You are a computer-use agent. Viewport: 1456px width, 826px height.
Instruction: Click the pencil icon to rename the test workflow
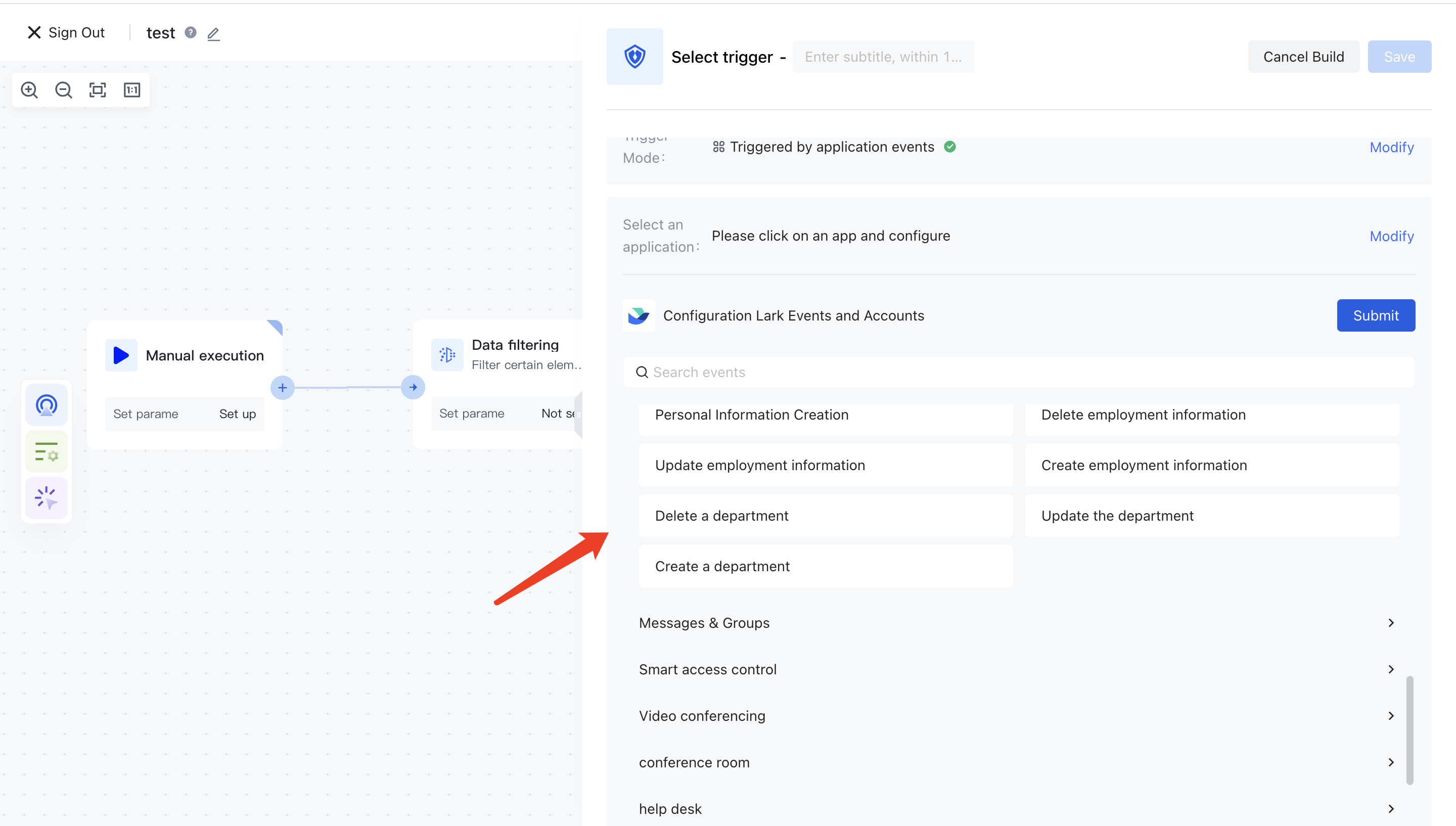point(213,33)
